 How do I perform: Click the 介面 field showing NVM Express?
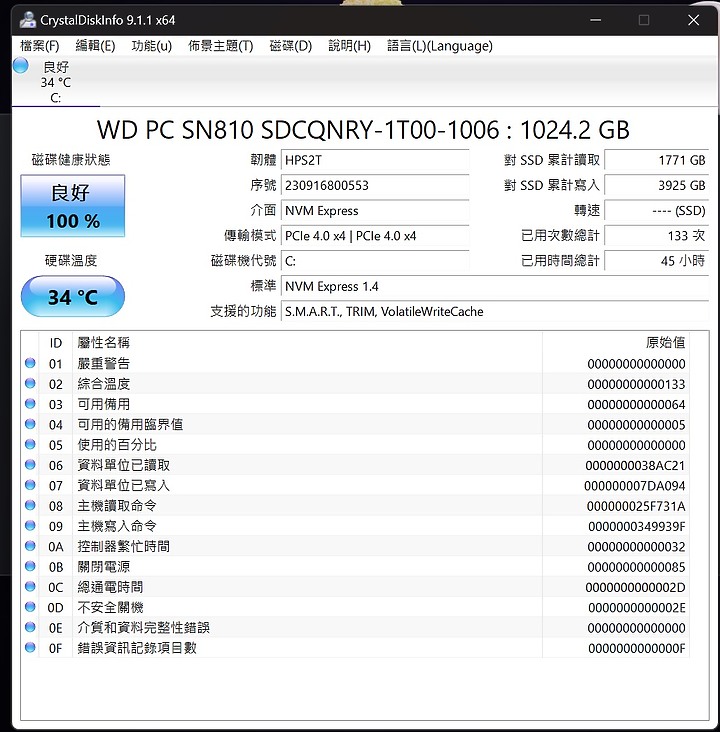(x=375, y=211)
